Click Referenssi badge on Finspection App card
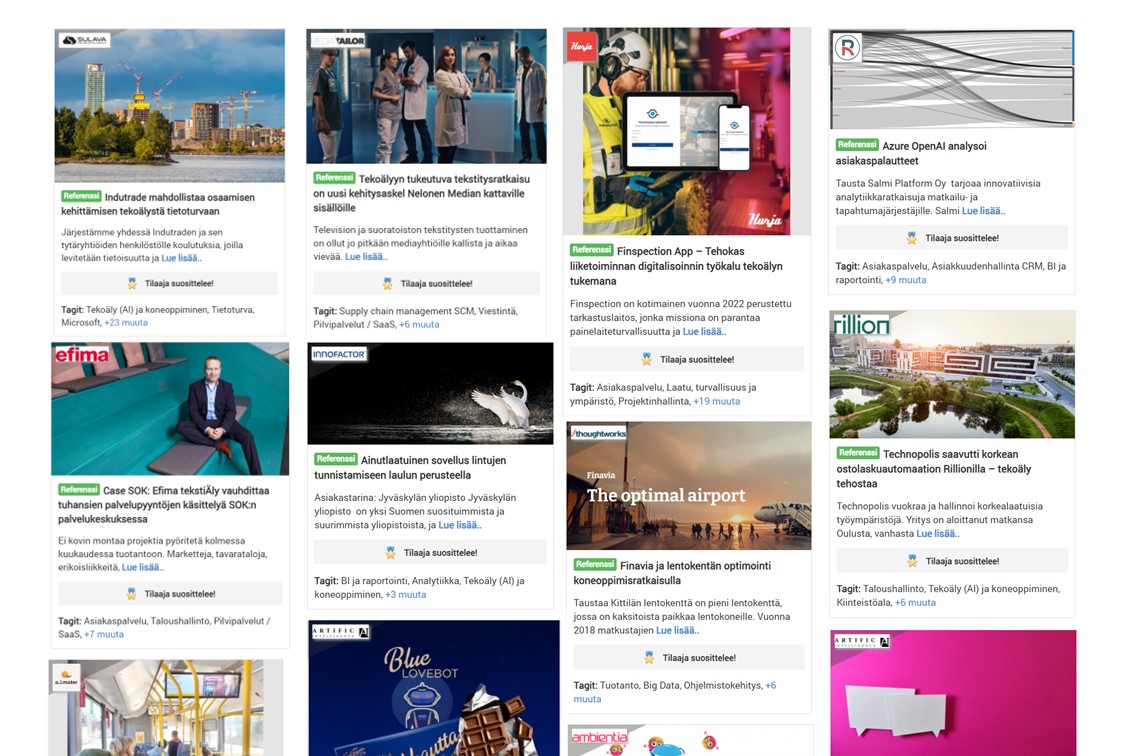The height and width of the screenshot is (756, 1134). click(x=592, y=250)
